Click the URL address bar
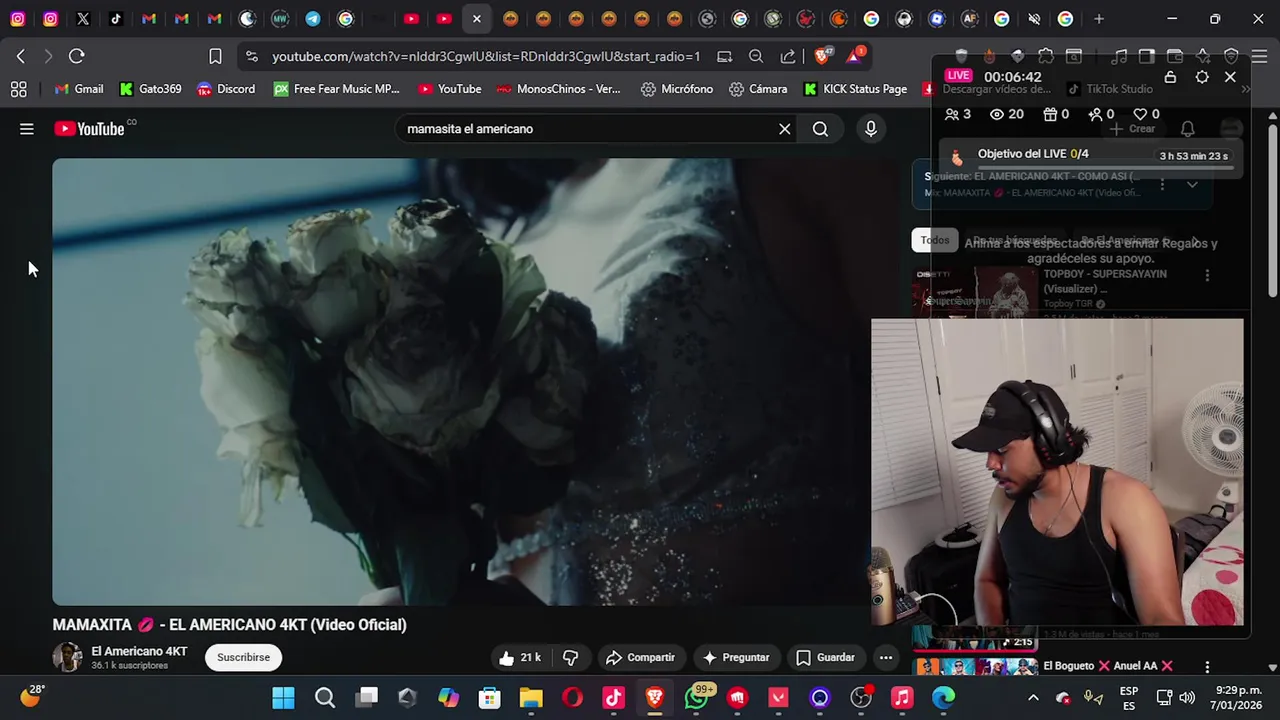The image size is (1280, 720). click(486, 56)
